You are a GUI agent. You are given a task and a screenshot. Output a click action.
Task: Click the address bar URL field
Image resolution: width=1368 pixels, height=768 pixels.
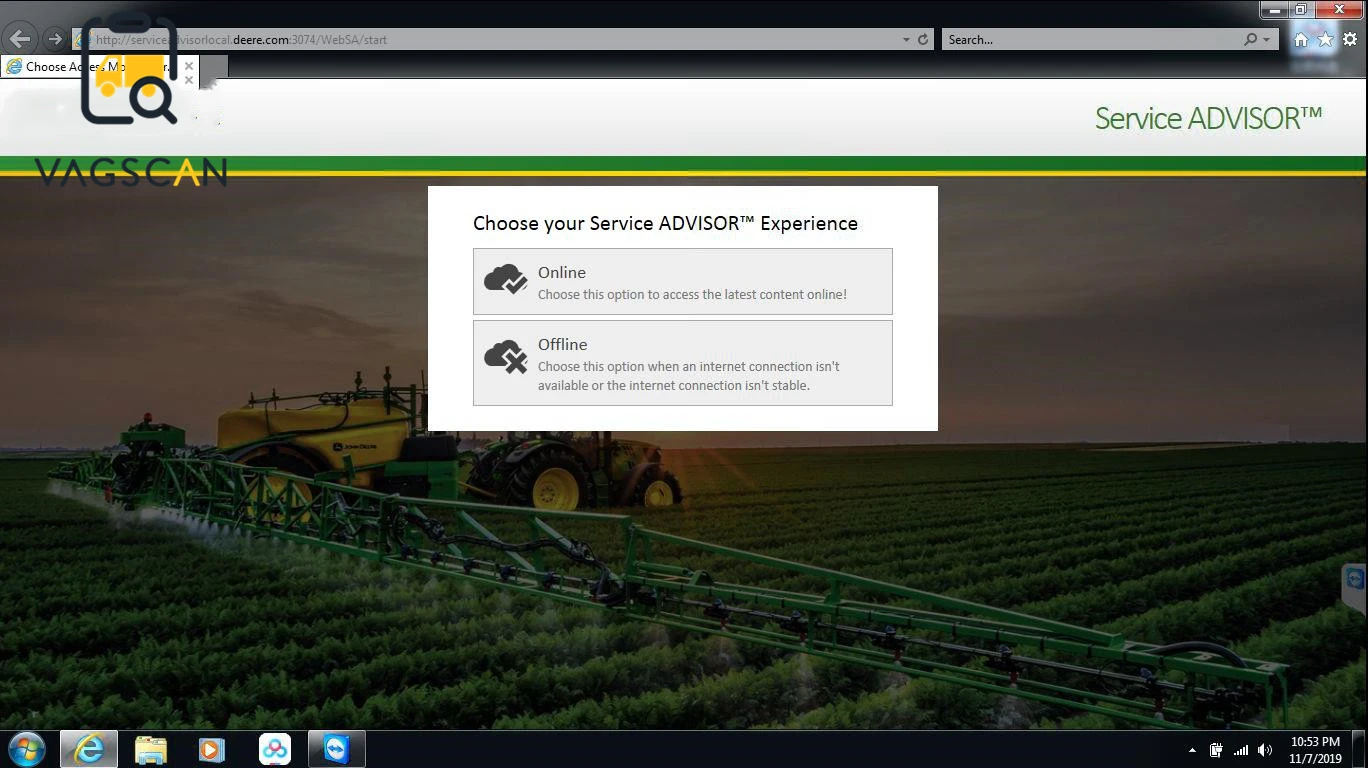484,40
